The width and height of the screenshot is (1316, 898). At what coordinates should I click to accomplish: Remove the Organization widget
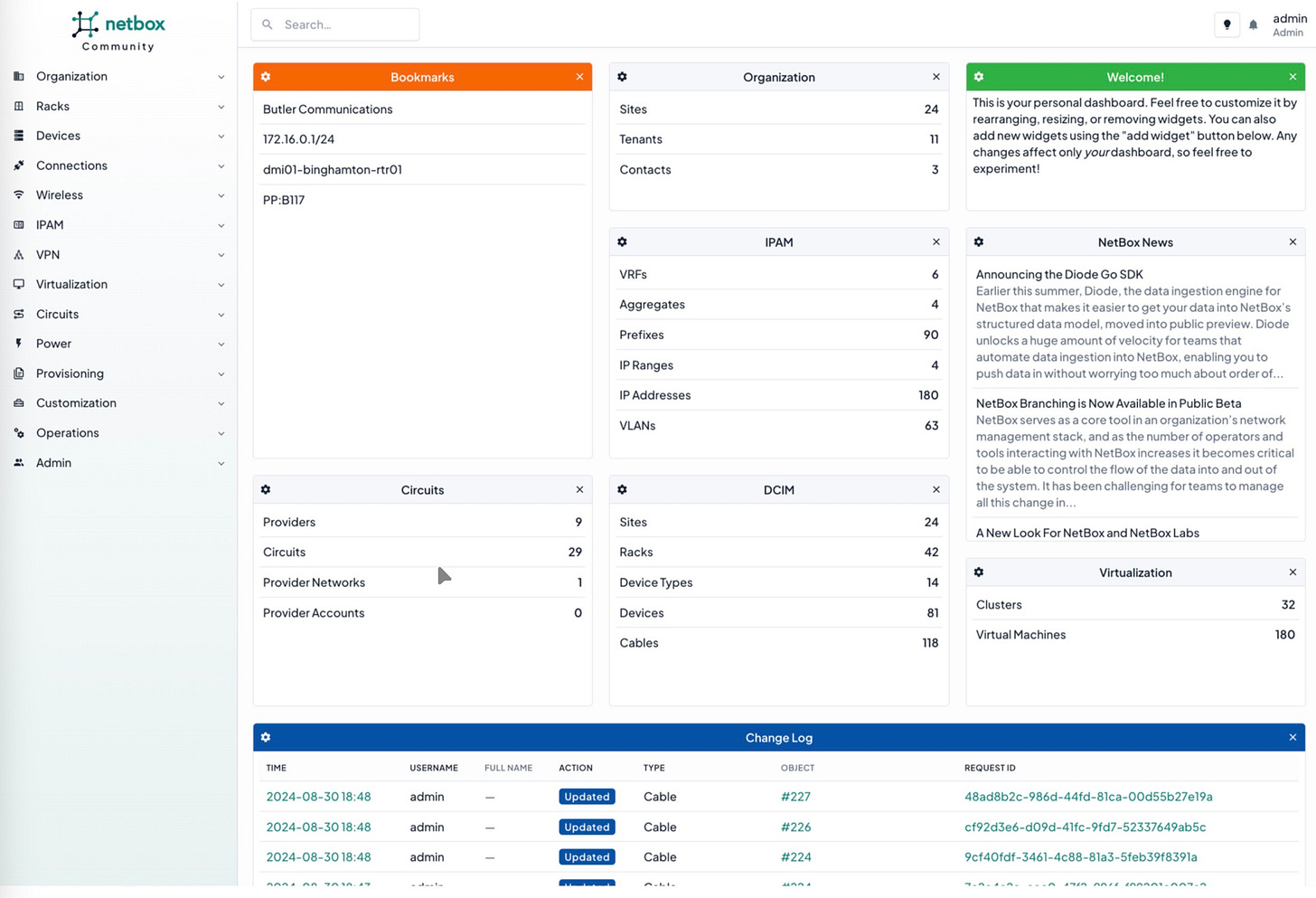click(935, 77)
